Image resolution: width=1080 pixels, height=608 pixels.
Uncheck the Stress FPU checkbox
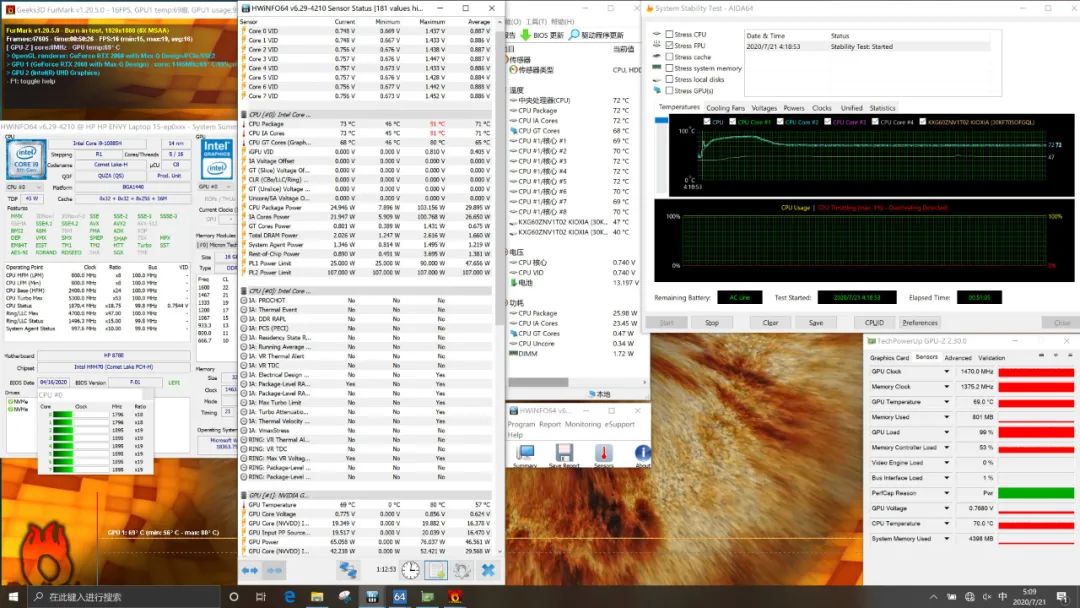(x=669, y=46)
